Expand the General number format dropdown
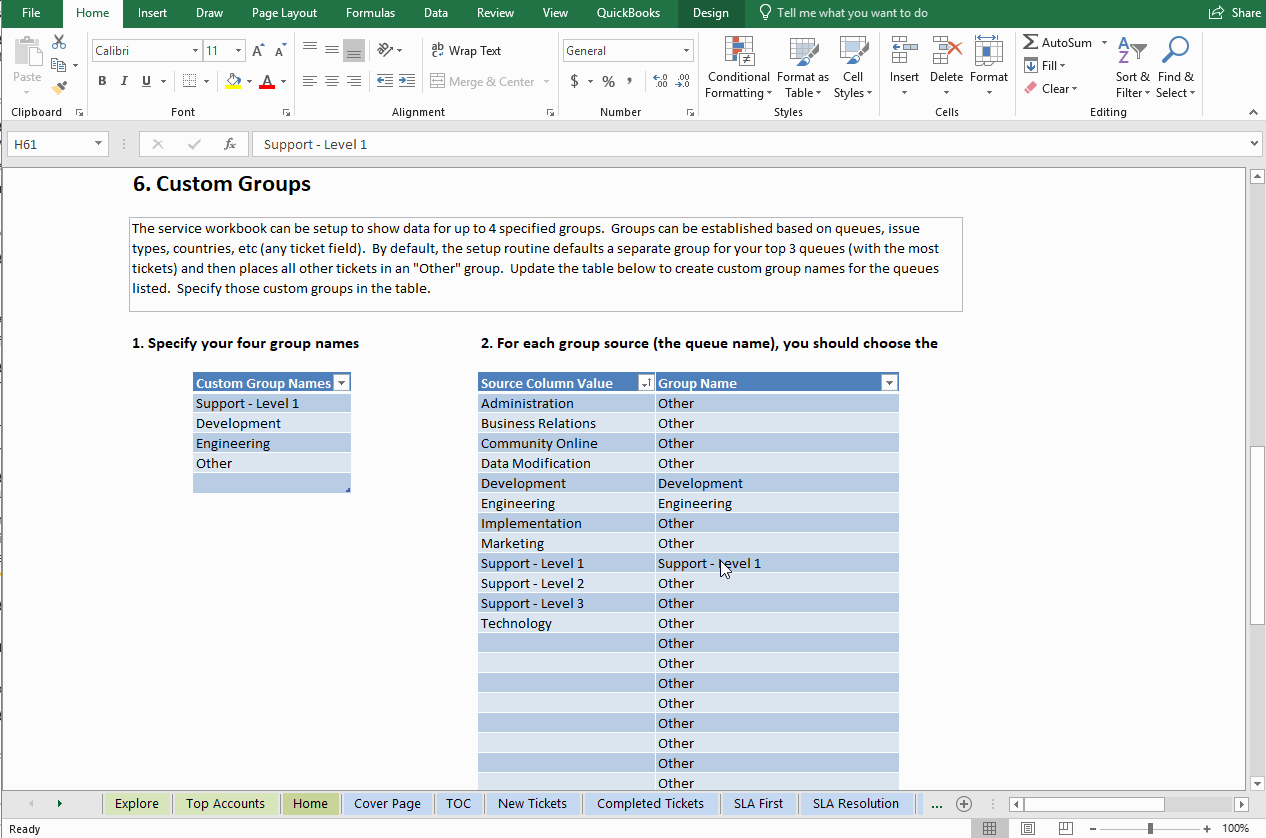 pos(686,51)
